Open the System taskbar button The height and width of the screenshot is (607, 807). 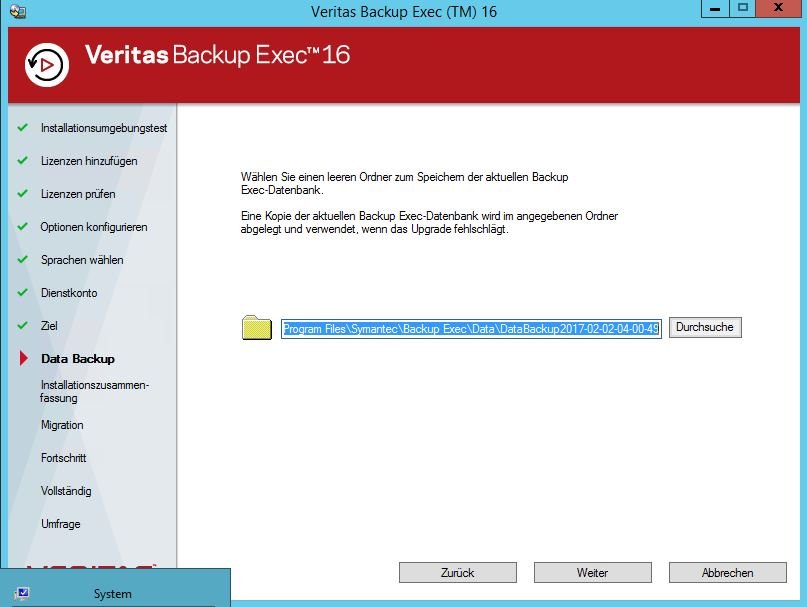tap(115, 588)
